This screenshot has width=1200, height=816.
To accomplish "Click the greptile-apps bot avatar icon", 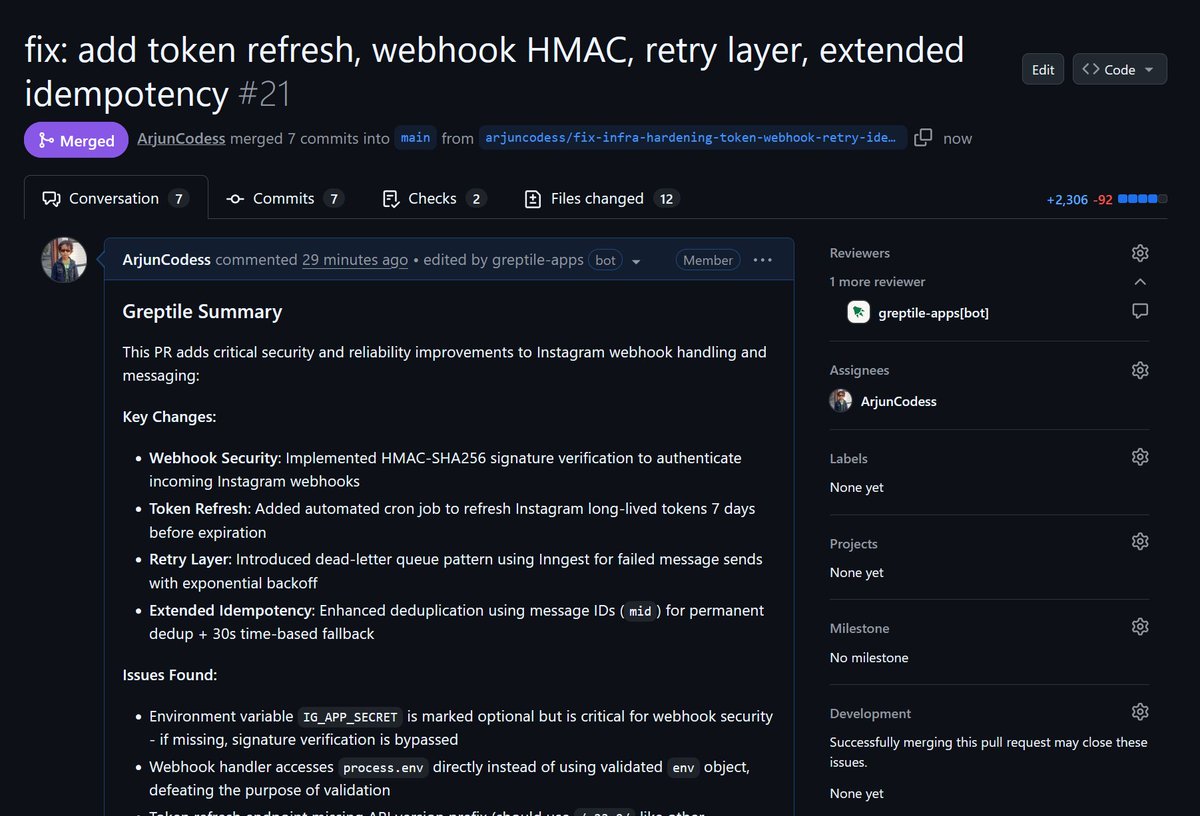I will click(858, 312).
